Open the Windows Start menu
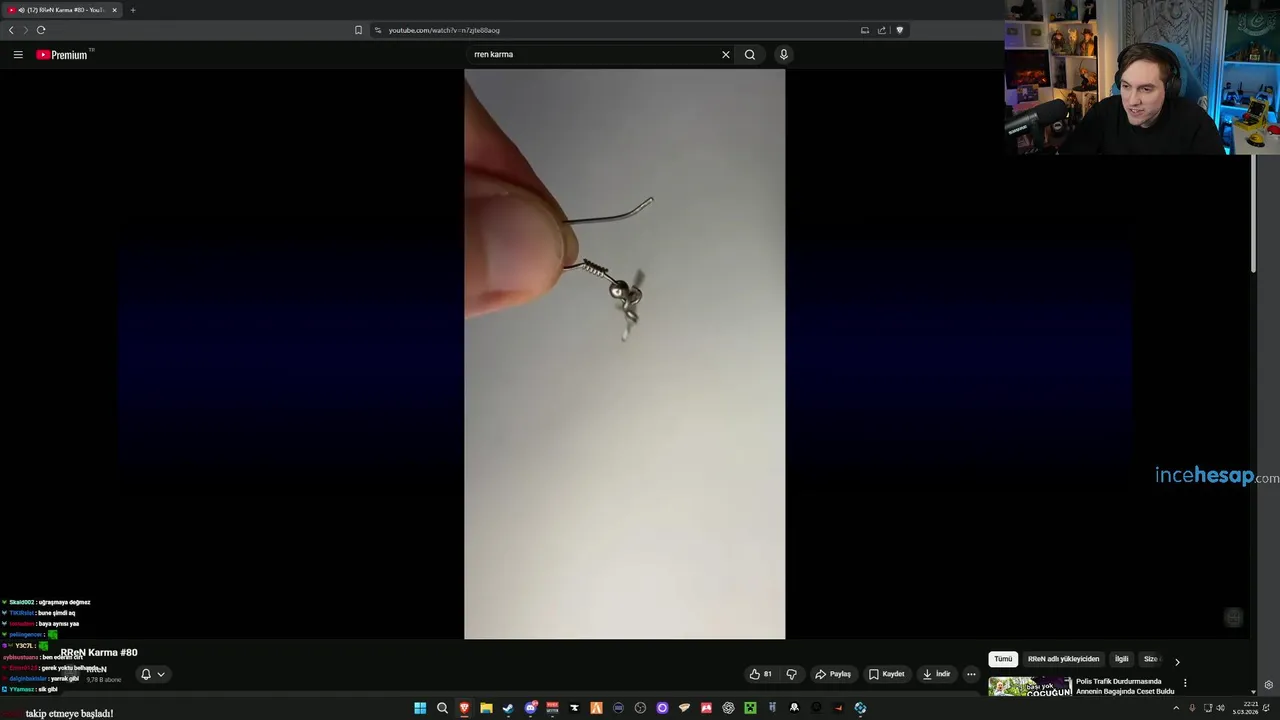The image size is (1280, 720). click(x=420, y=708)
